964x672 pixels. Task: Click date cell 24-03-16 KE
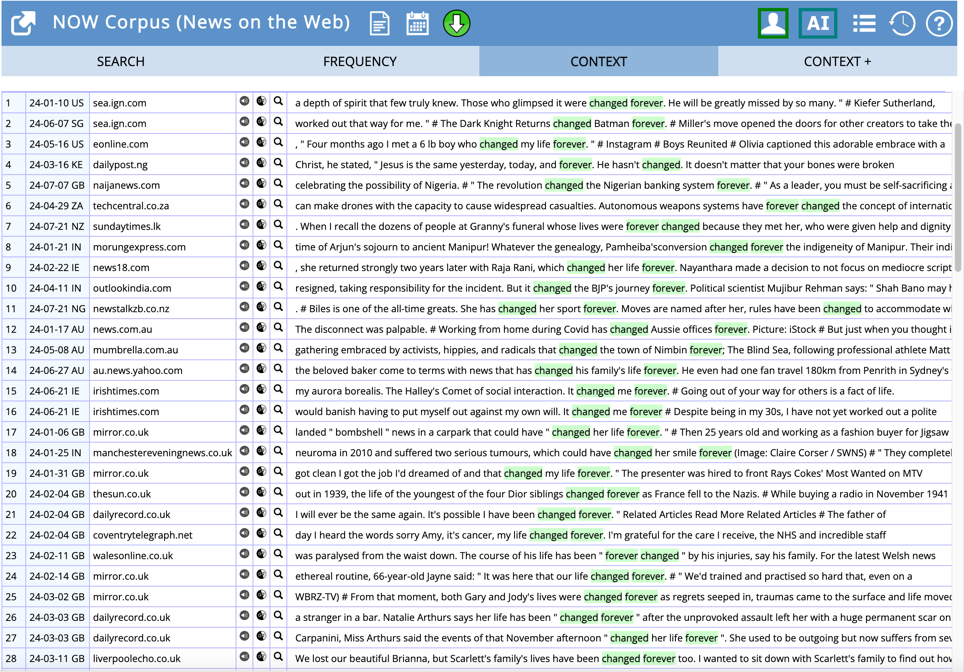[x=56, y=165]
